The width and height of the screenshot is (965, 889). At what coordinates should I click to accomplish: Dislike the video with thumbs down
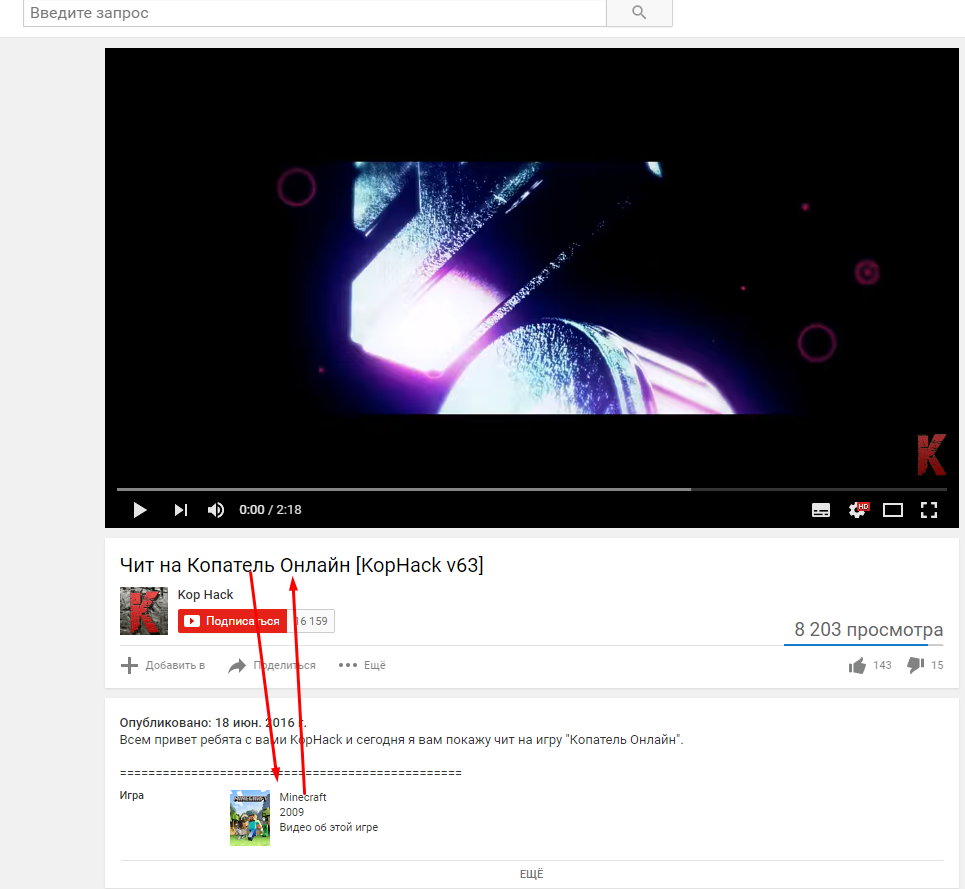click(925, 665)
